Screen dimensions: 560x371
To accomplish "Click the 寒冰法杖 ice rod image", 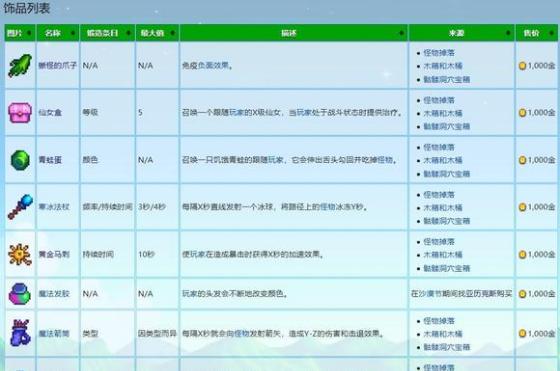I will [x=20, y=207].
